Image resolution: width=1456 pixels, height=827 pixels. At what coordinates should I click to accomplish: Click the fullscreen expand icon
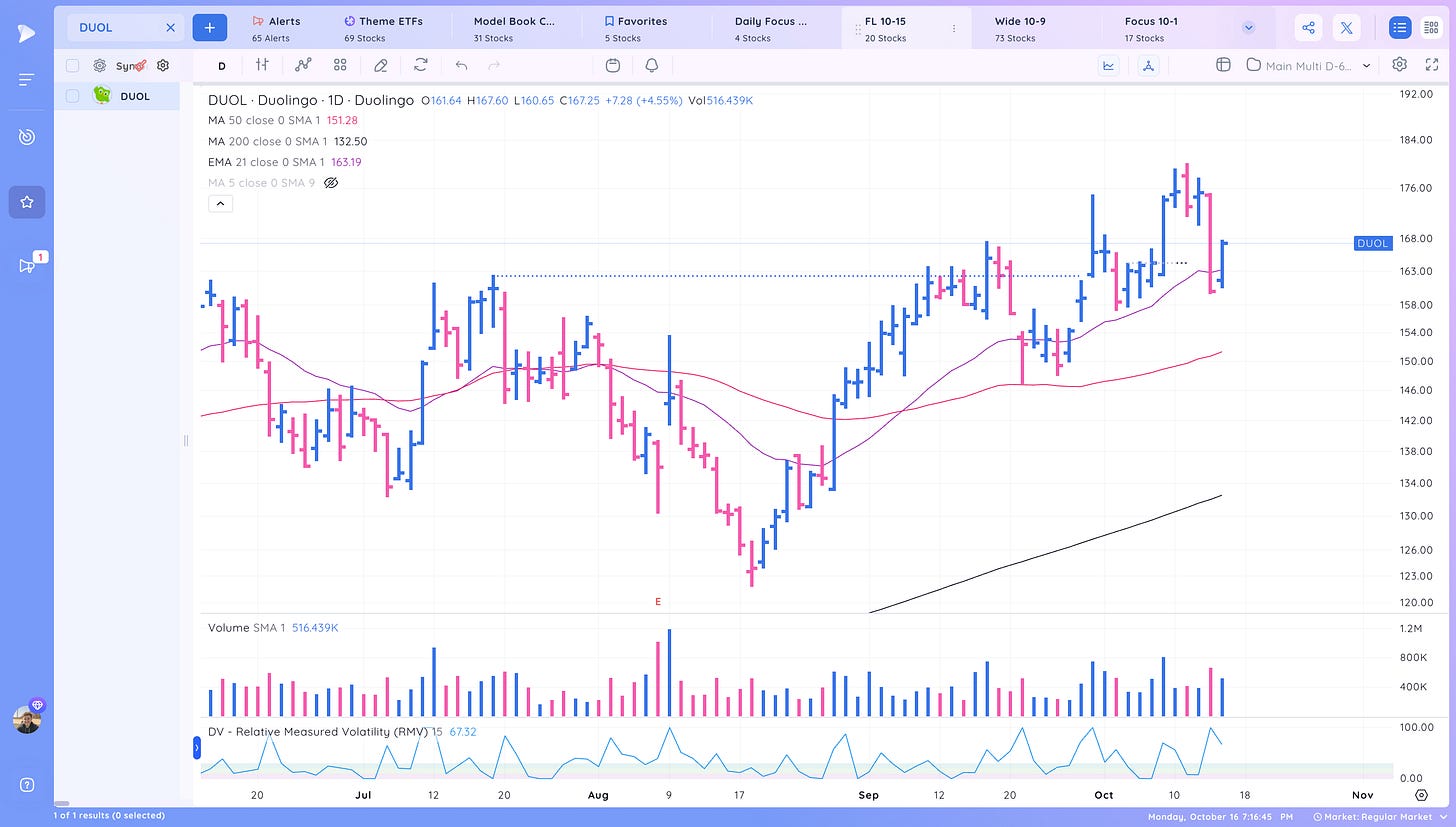point(1432,65)
